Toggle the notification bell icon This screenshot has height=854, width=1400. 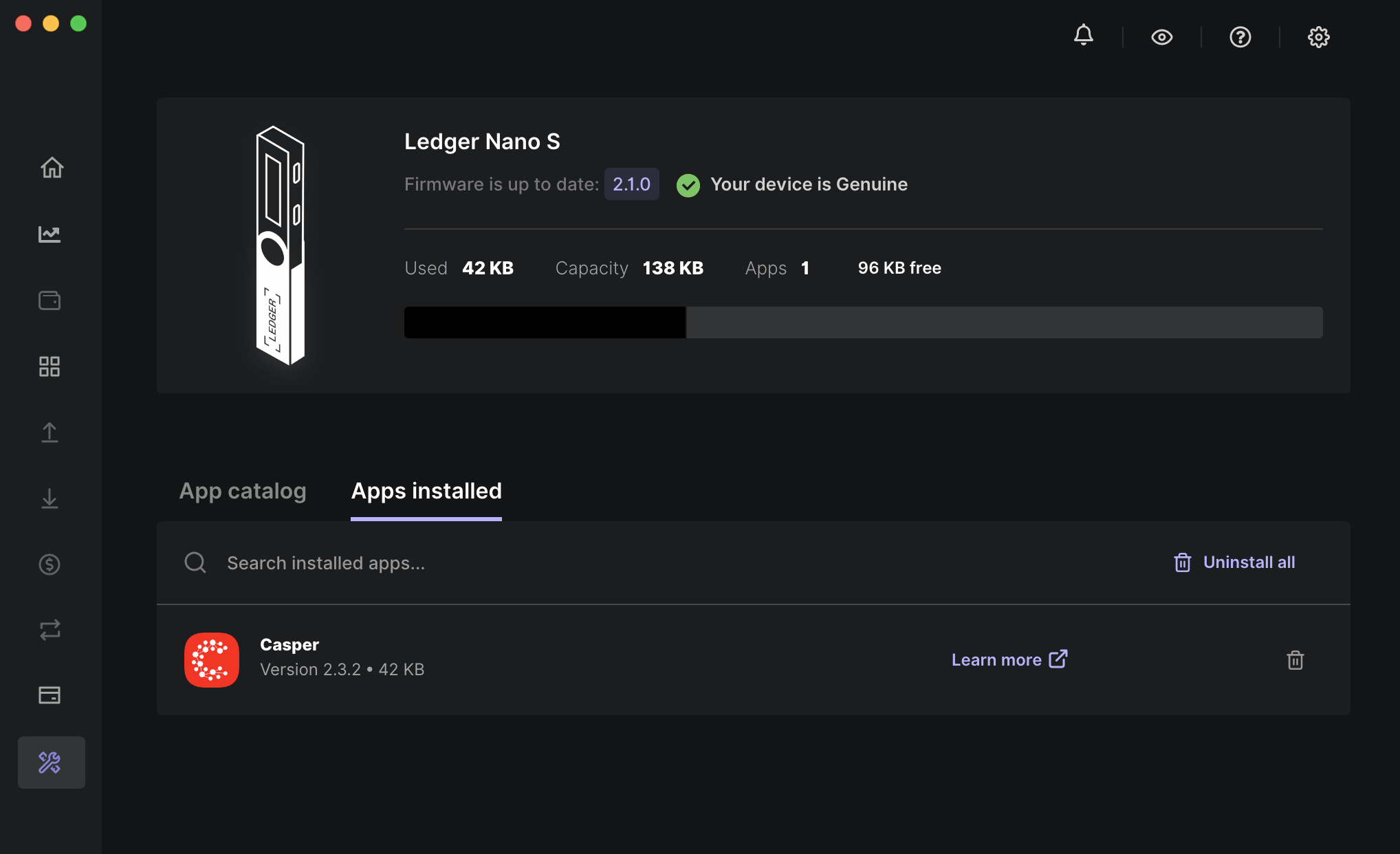click(1084, 37)
